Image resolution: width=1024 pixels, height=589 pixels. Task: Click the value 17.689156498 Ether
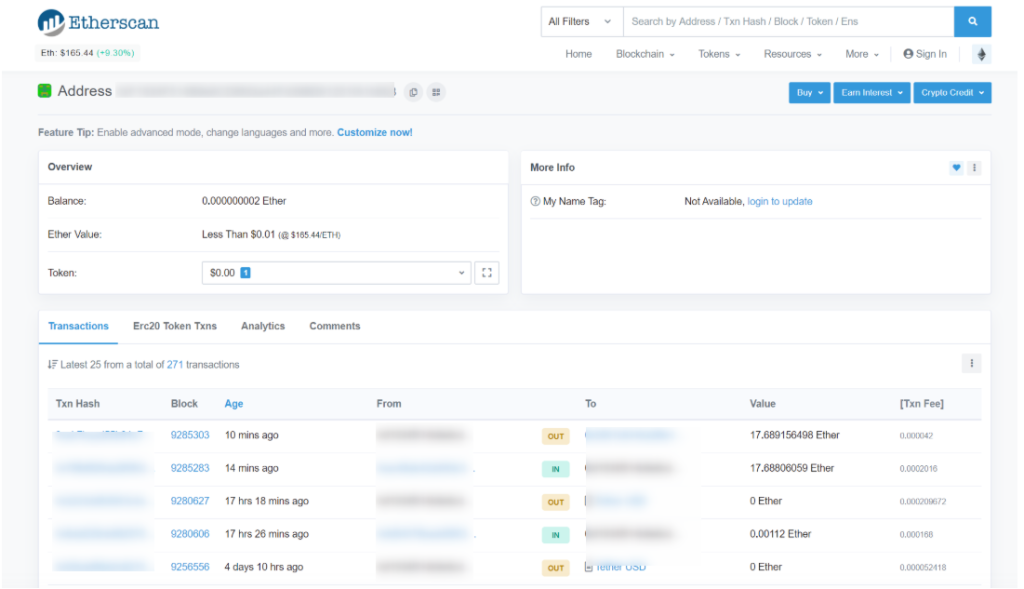795,435
